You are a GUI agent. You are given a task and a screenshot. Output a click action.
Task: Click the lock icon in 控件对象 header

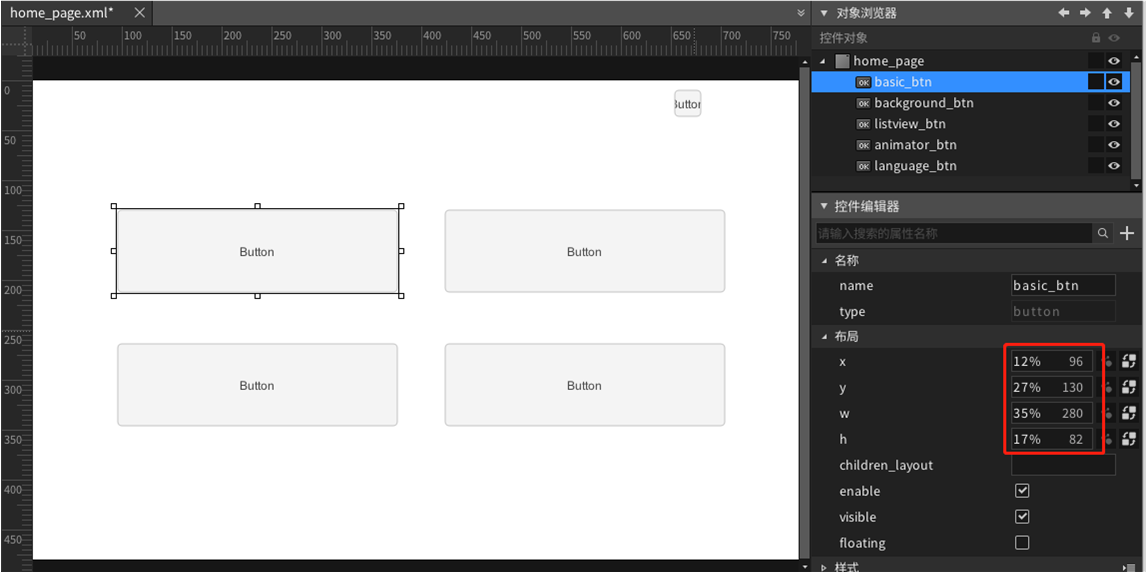click(1096, 38)
